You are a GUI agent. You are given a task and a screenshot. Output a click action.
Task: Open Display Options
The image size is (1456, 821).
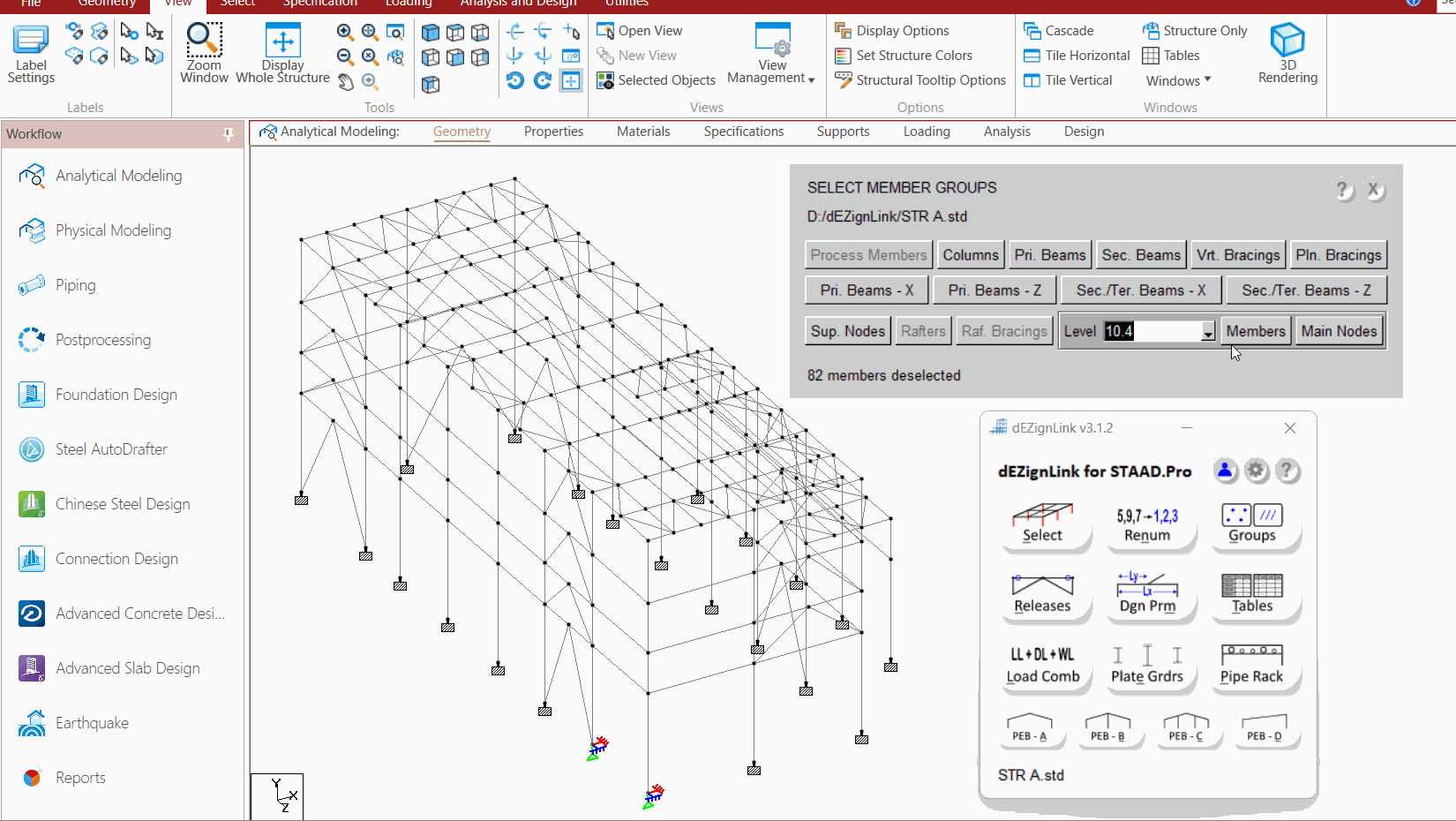(892, 31)
